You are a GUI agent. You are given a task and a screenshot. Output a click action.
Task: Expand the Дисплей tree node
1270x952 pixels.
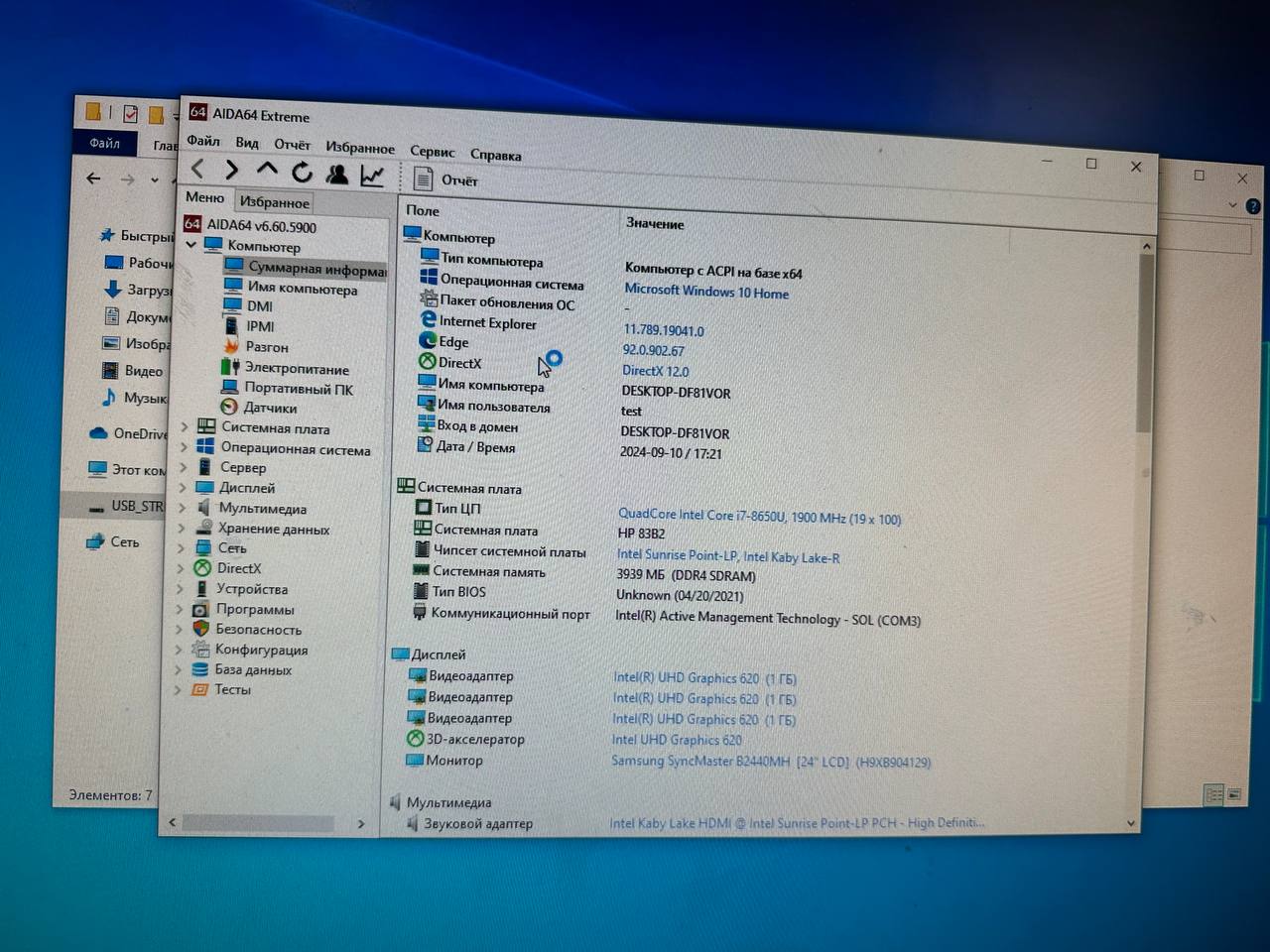(x=183, y=487)
